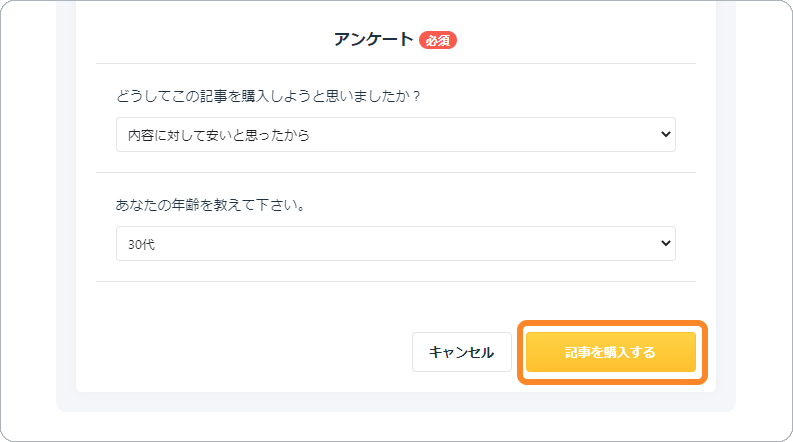Cancel the article purchase form

461,352
